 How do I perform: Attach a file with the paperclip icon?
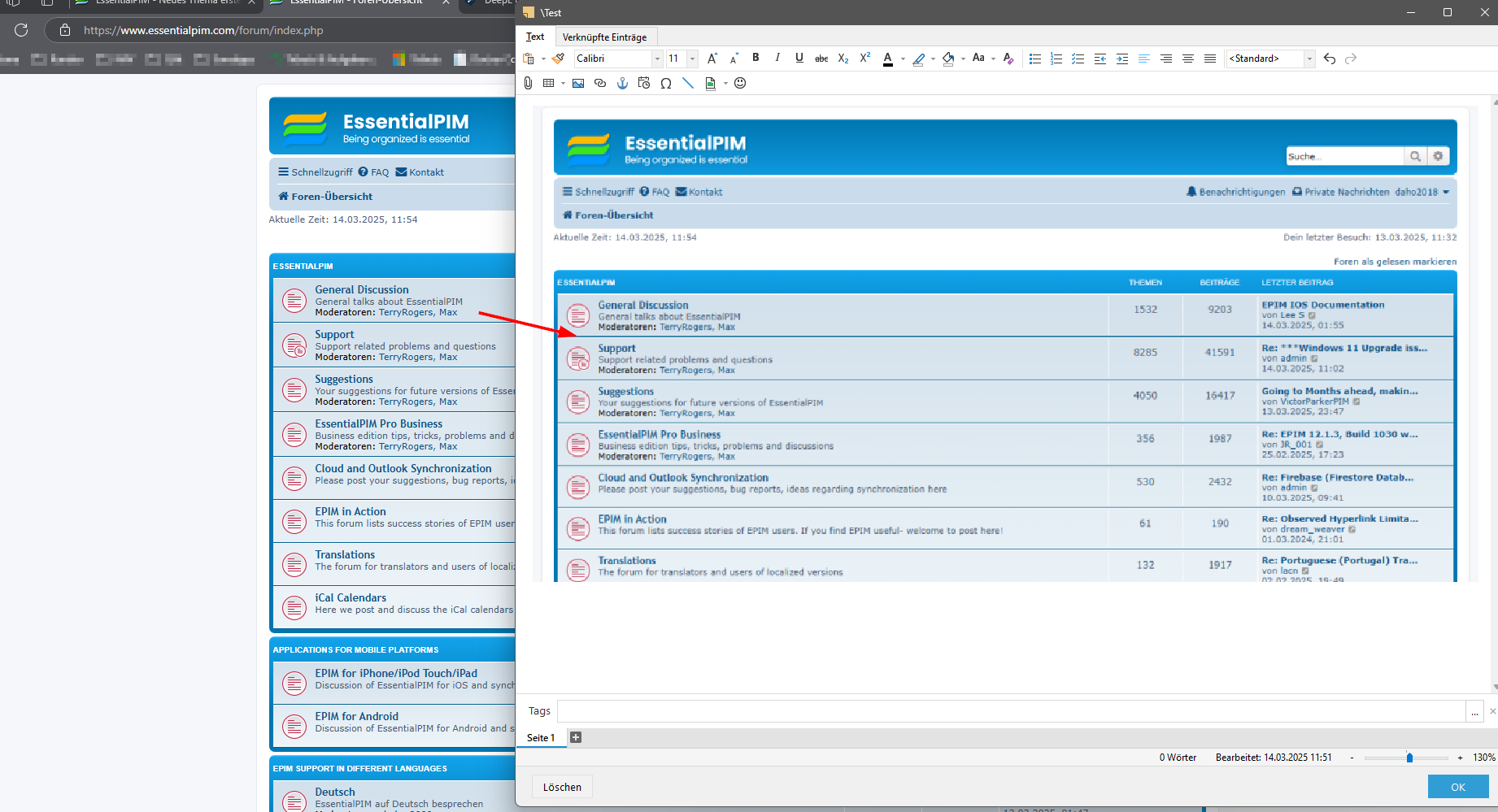click(529, 83)
